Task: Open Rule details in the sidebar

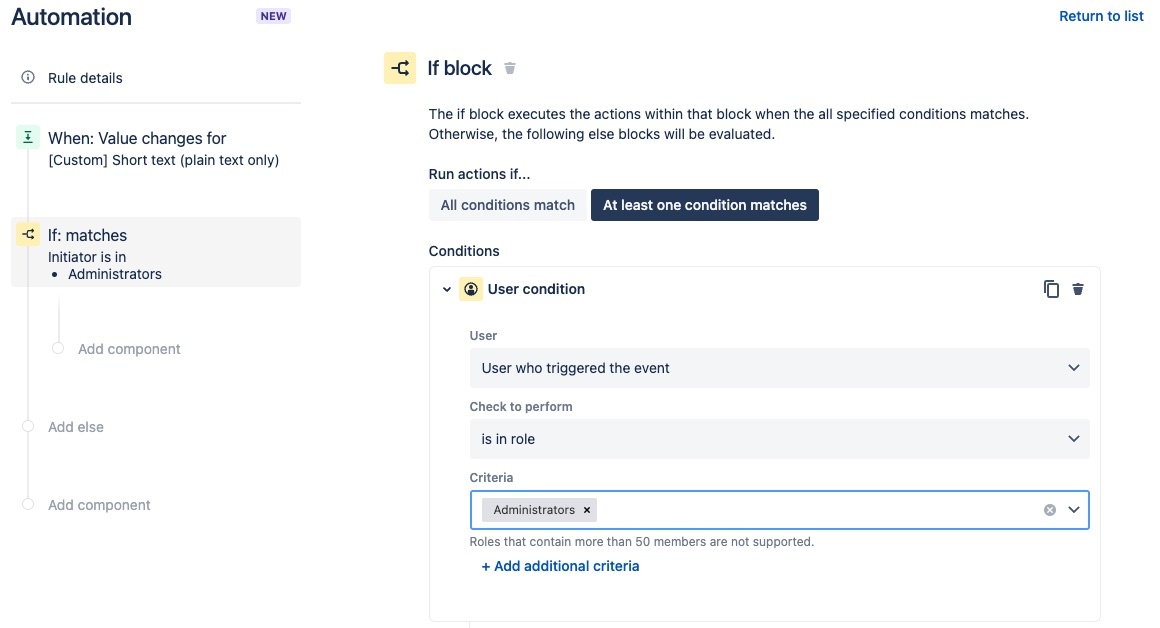Action: [x=85, y=78]
